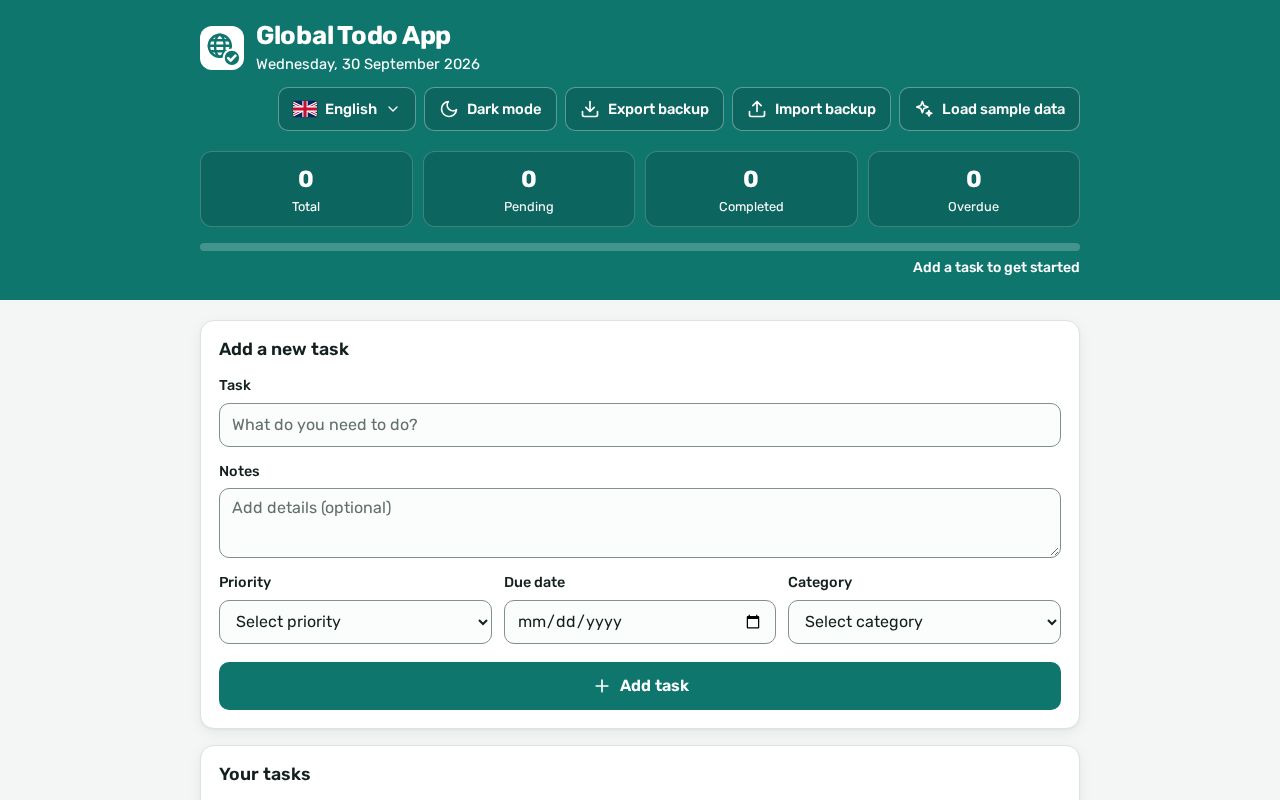Screen dimensions: 1280x800
Task: Open the English language dropdown
Action: (x=347, y=109)
